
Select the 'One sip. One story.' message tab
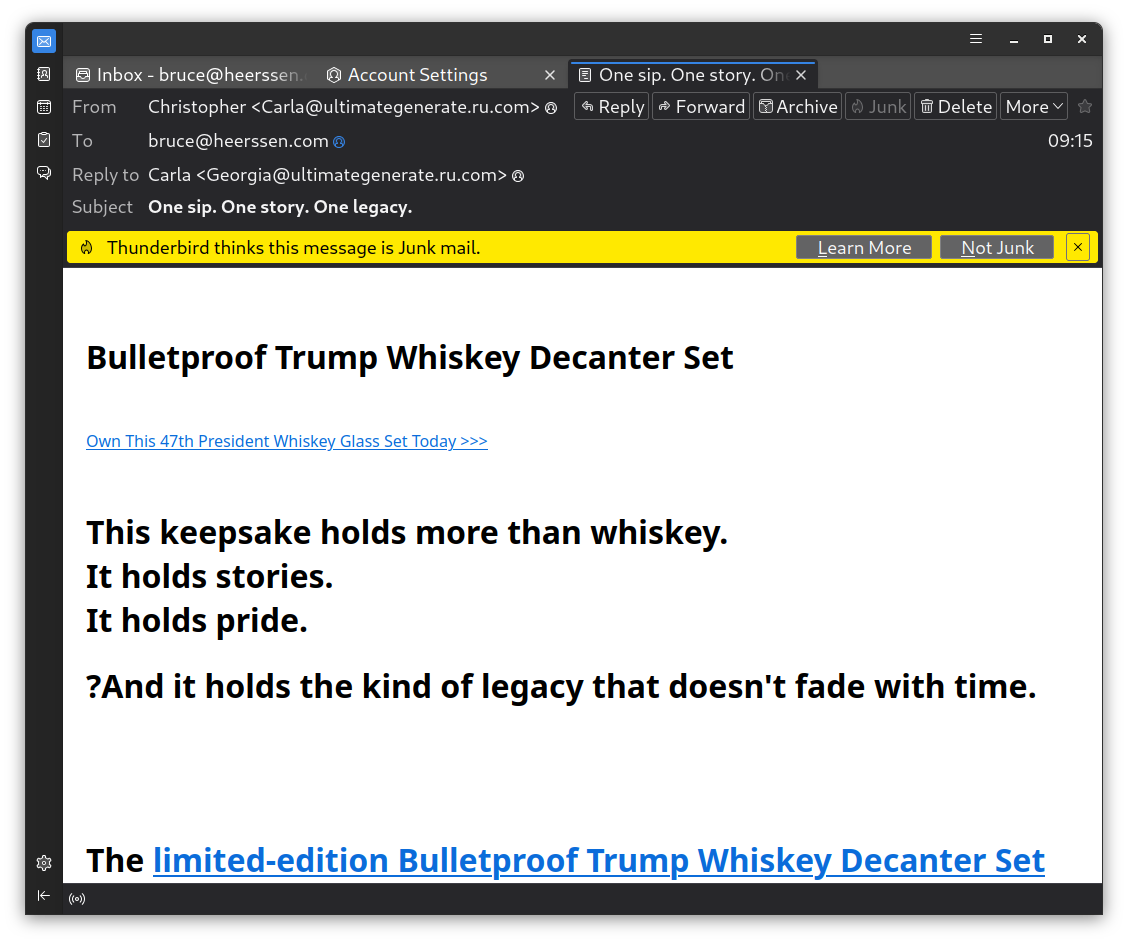(x=693, y=75)
